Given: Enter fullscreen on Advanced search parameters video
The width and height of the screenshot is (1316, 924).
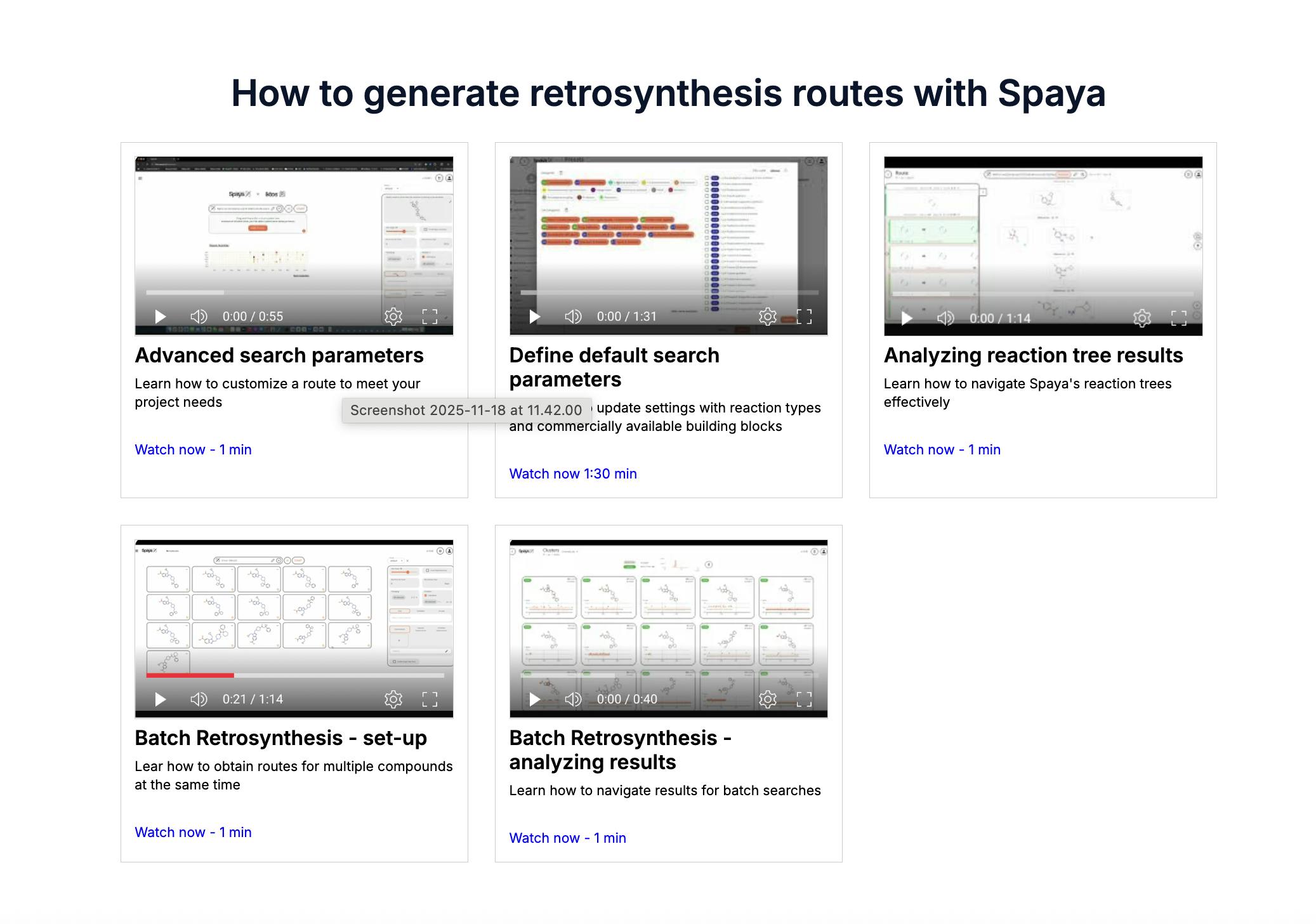Looking at the screenshot, I should [430, 317].
